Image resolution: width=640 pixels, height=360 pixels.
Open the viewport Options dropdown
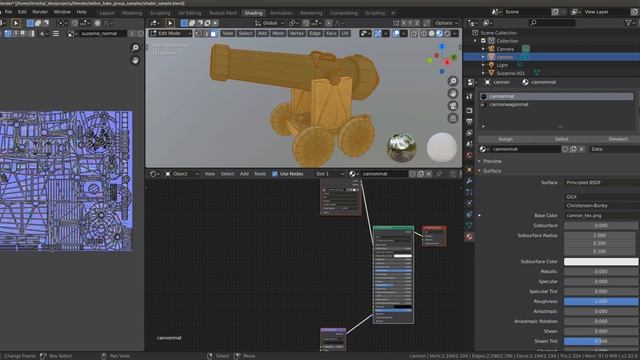coord(446,23)
